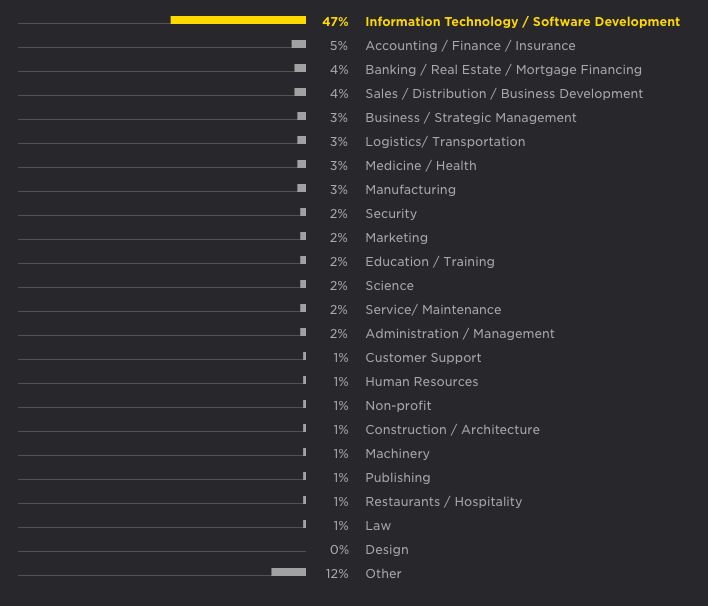Image resolution: width=708 pixels, height=606 pixels.
Task: Select the Information Technology / Software Development label
Action: [x=522, y=22]
